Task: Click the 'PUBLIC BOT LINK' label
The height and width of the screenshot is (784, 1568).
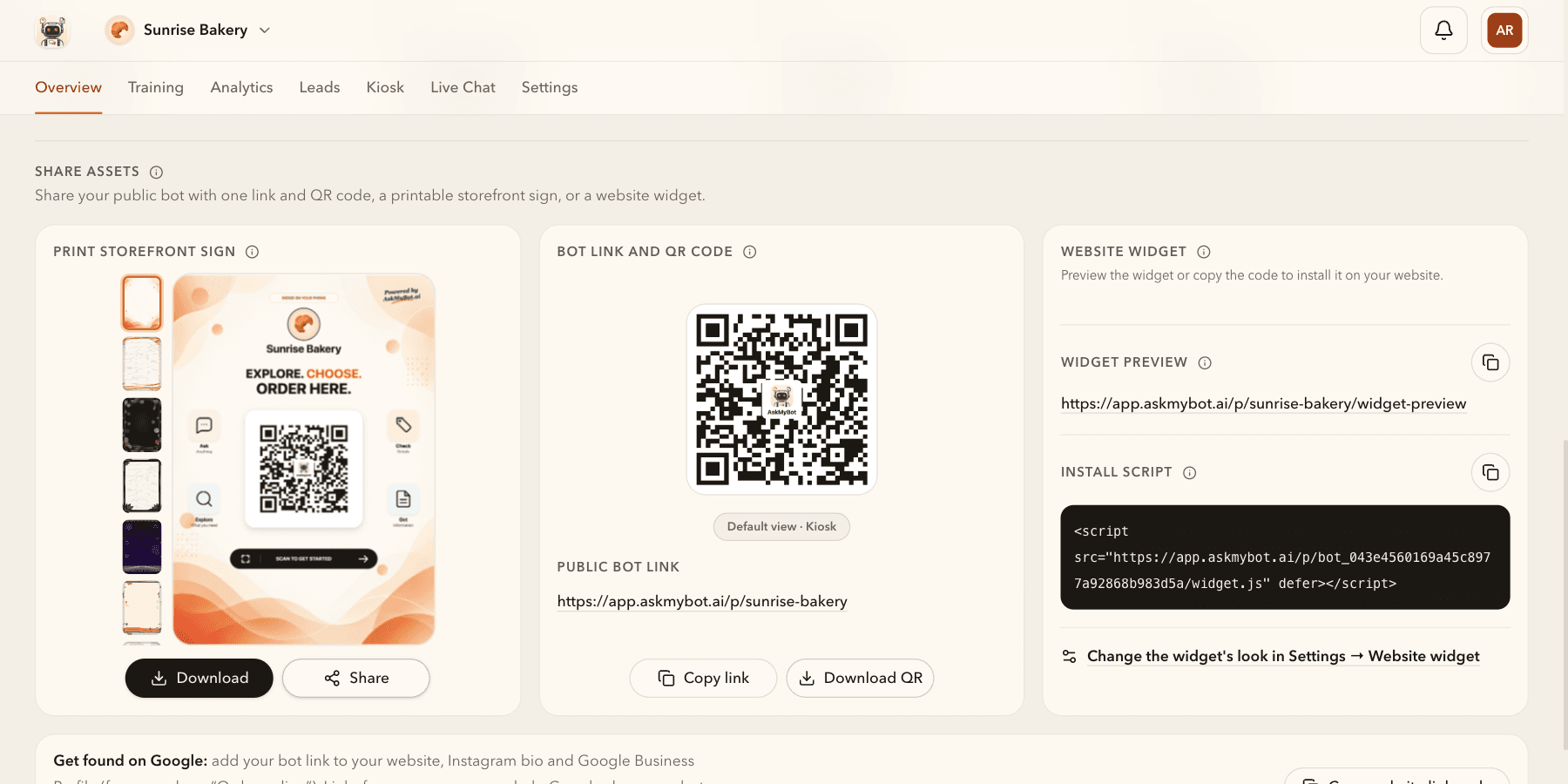Action: (x=618, y=567)
